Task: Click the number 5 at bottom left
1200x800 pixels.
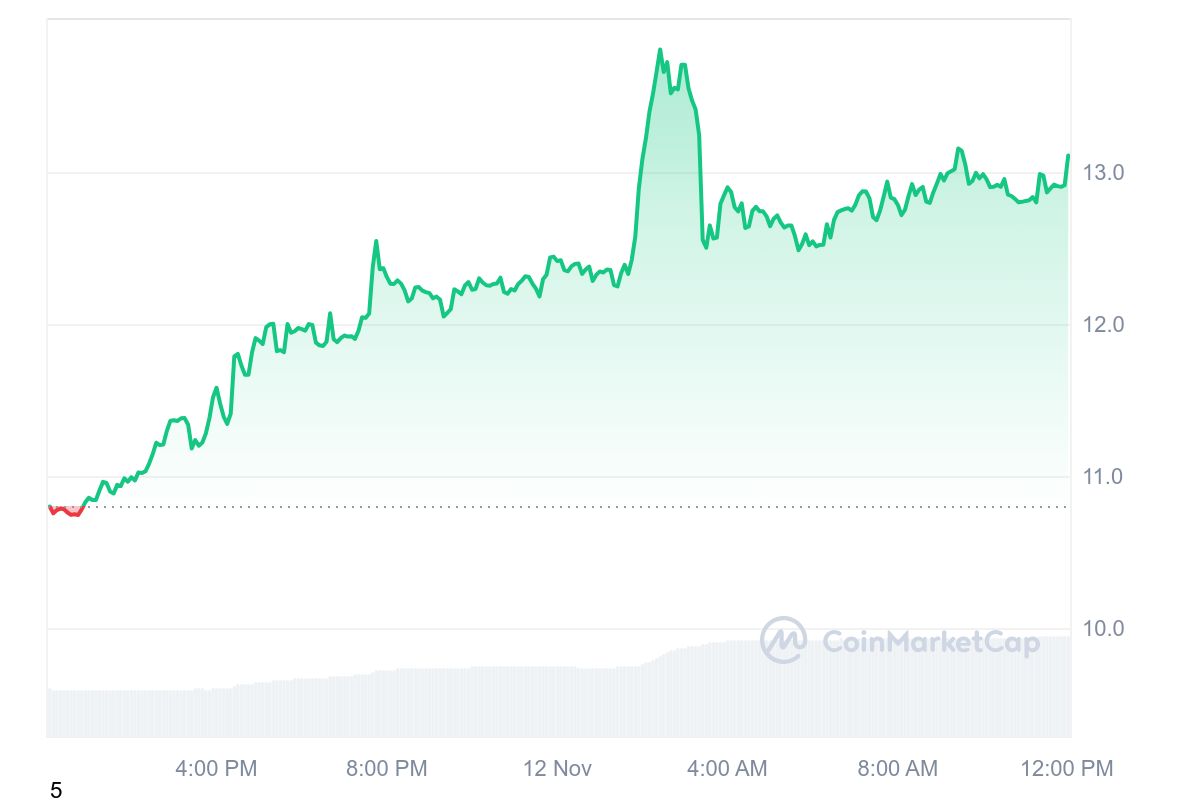Action: [x=56, y=791]
